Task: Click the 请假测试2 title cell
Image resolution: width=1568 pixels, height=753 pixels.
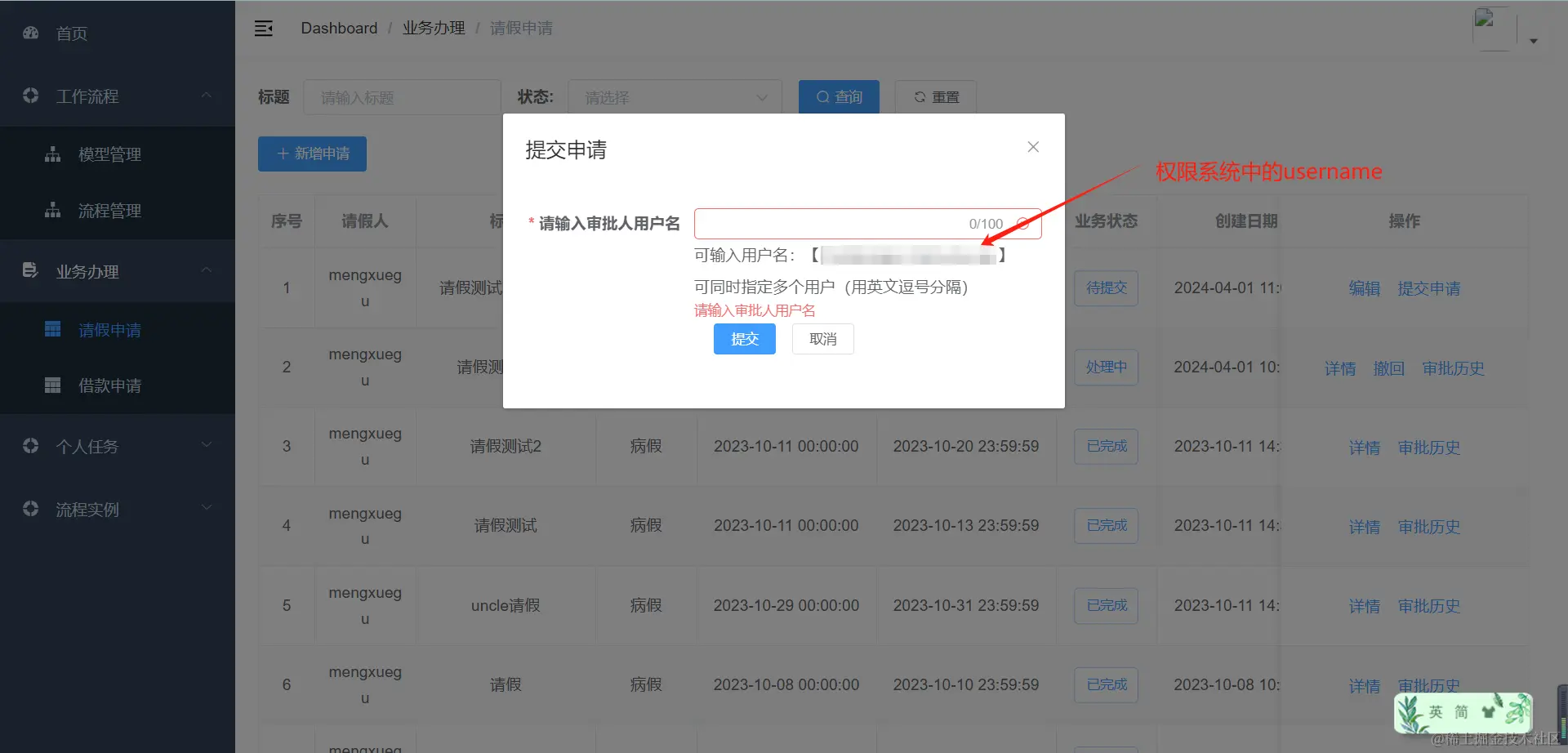Action: click(x=506, y=447)
